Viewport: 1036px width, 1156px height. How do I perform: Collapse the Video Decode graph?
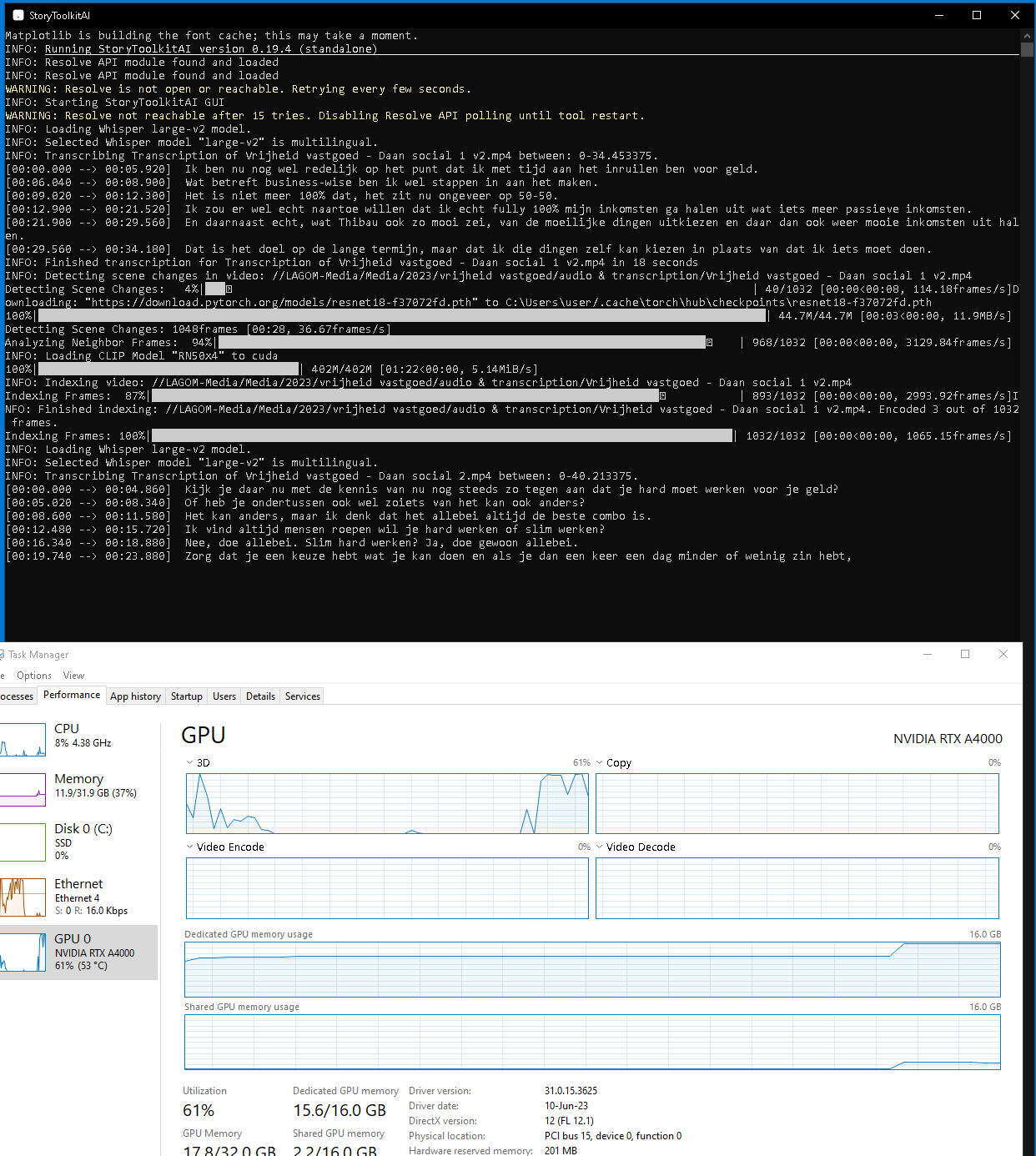(x=599, y=847)
